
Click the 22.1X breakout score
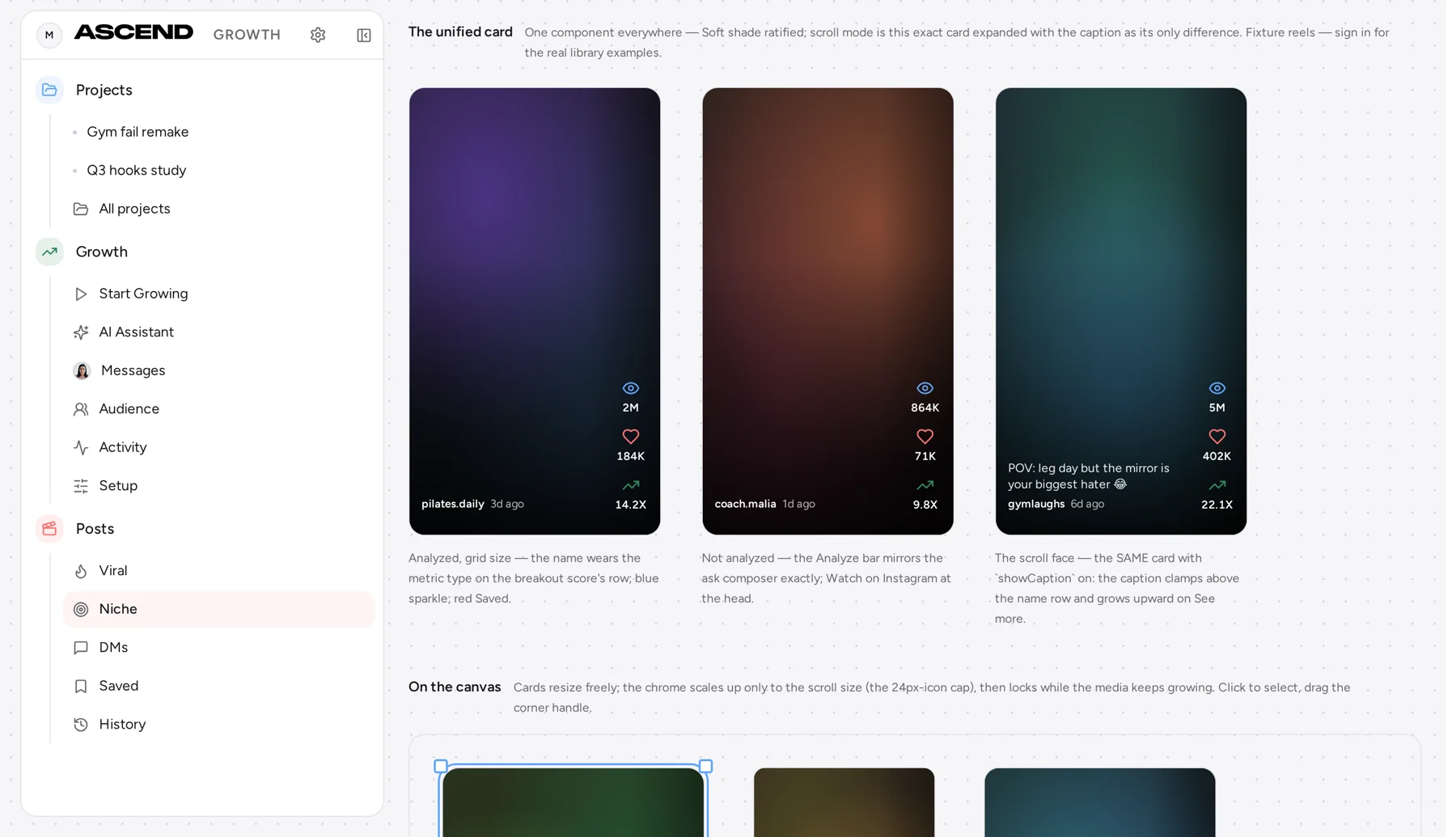[1217, 505]
